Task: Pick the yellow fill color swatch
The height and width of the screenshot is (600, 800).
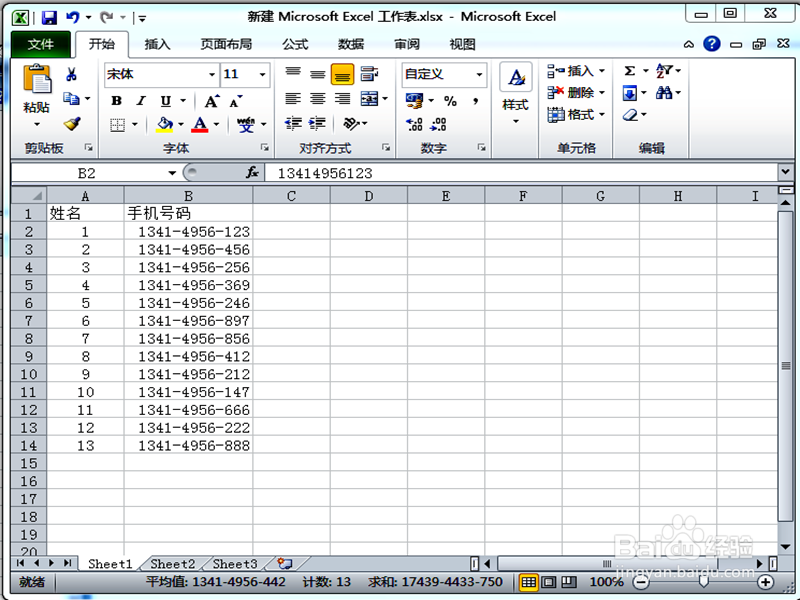Action: pyautogui.click(x=164, y=124)
